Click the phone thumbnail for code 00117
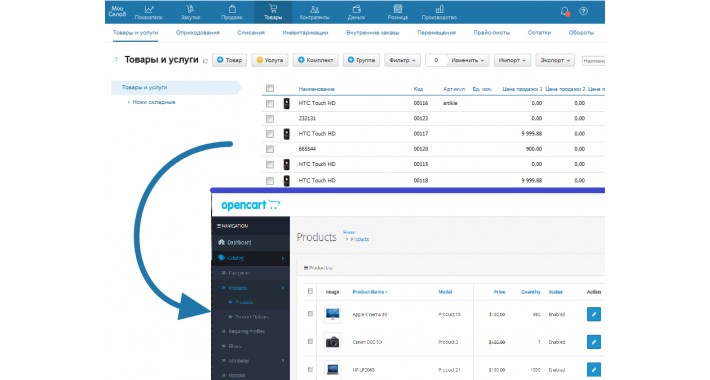Image resolution: width=710 pixels, height=380 pixels. 286,134
